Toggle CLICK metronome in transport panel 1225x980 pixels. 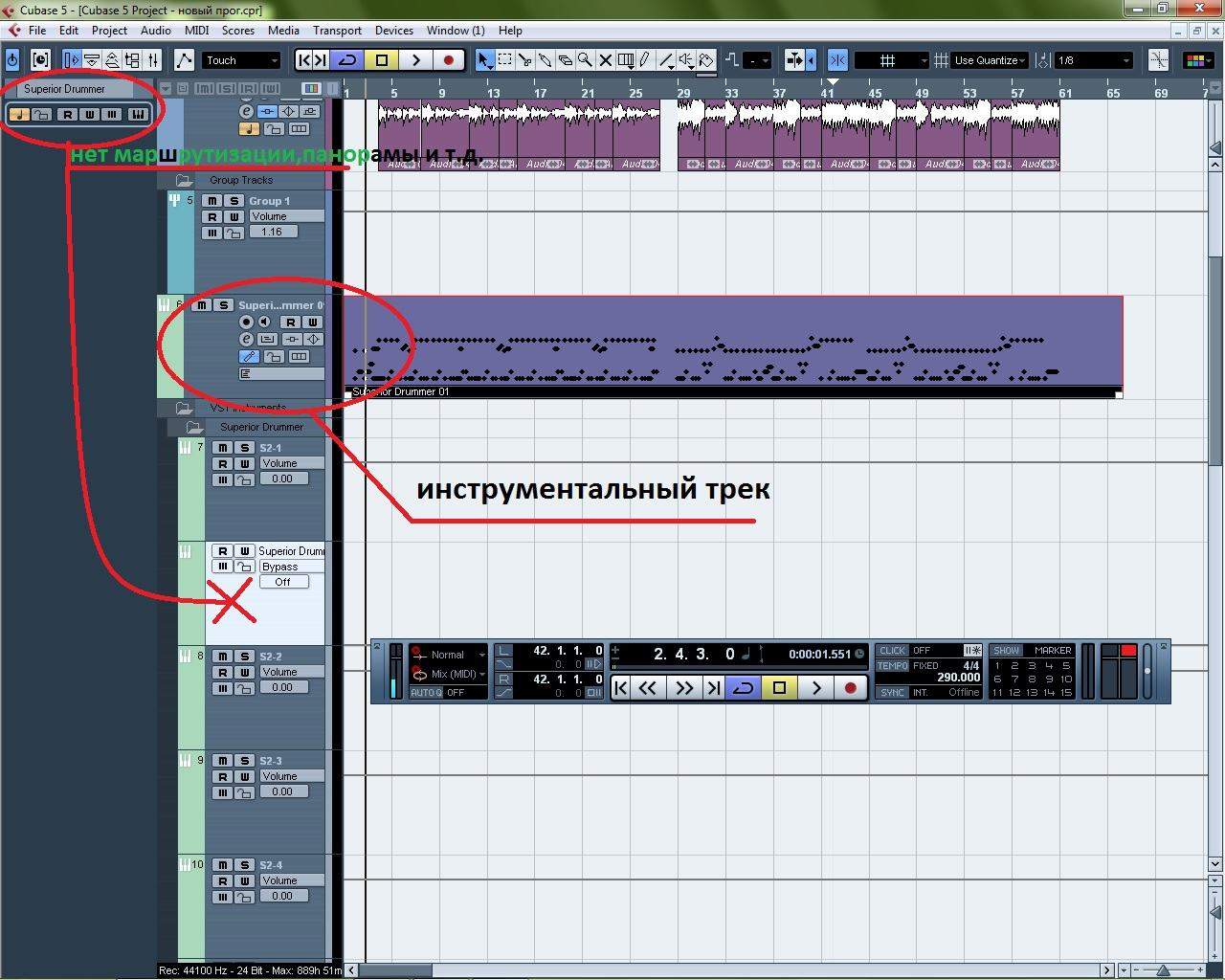(892, 651)
